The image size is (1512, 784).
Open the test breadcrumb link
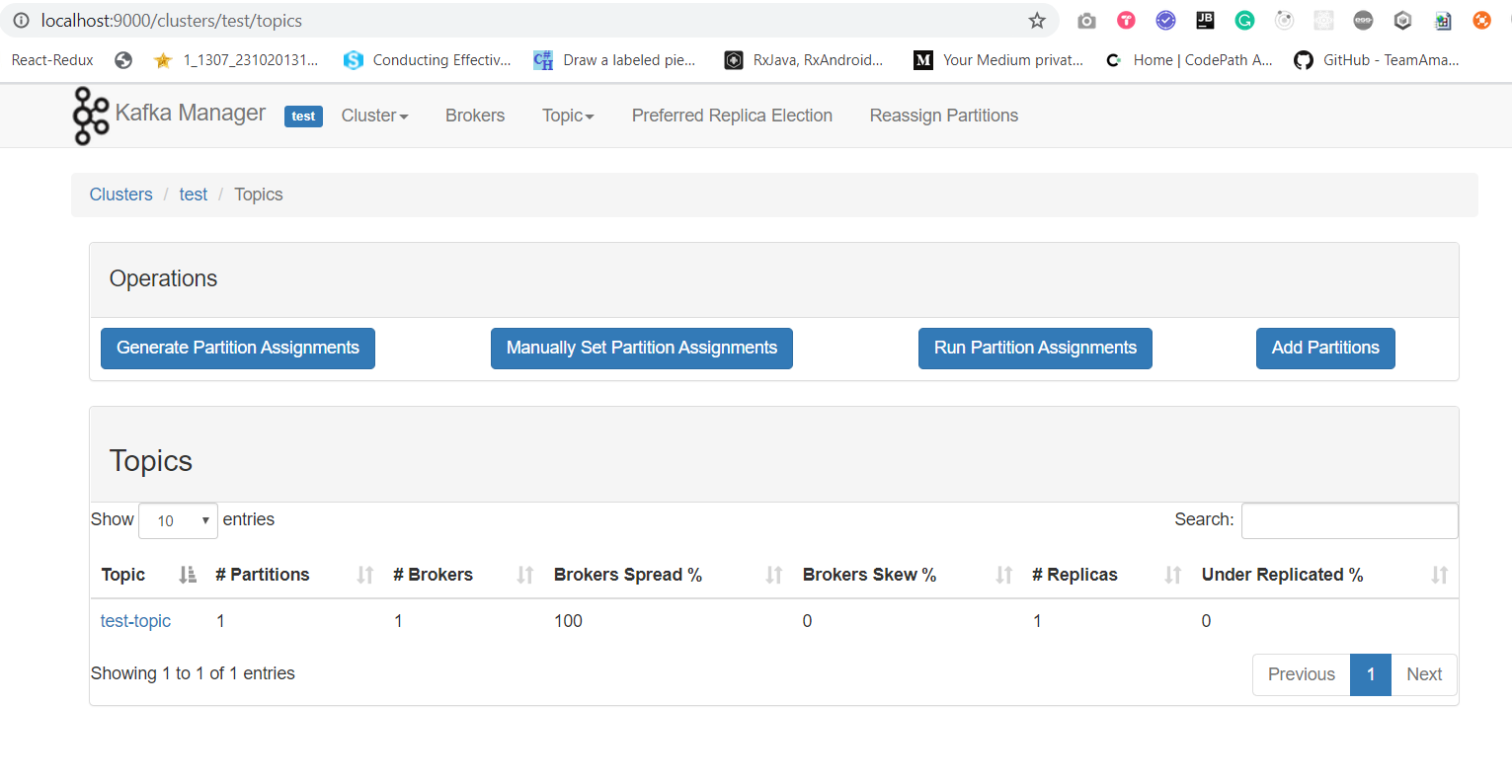click(194, 195)
